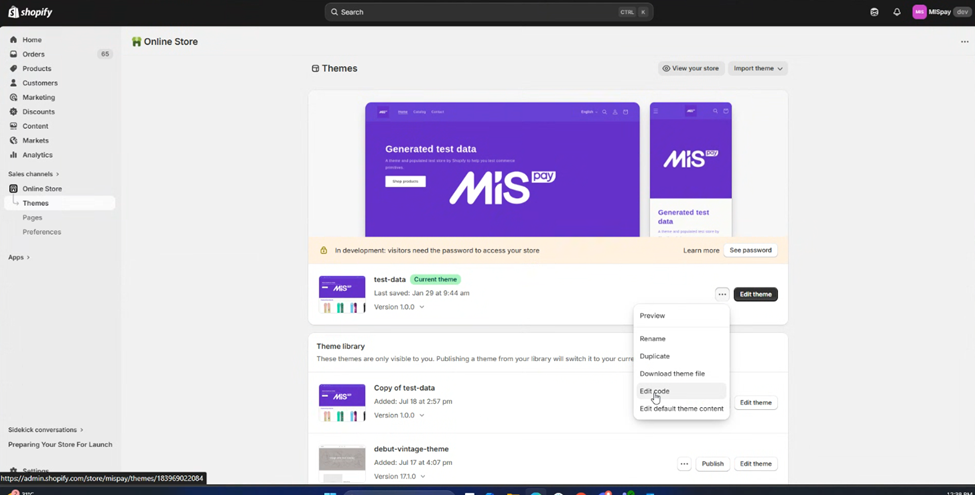
Task: Open Import theme dropdown
Action: 757,68
